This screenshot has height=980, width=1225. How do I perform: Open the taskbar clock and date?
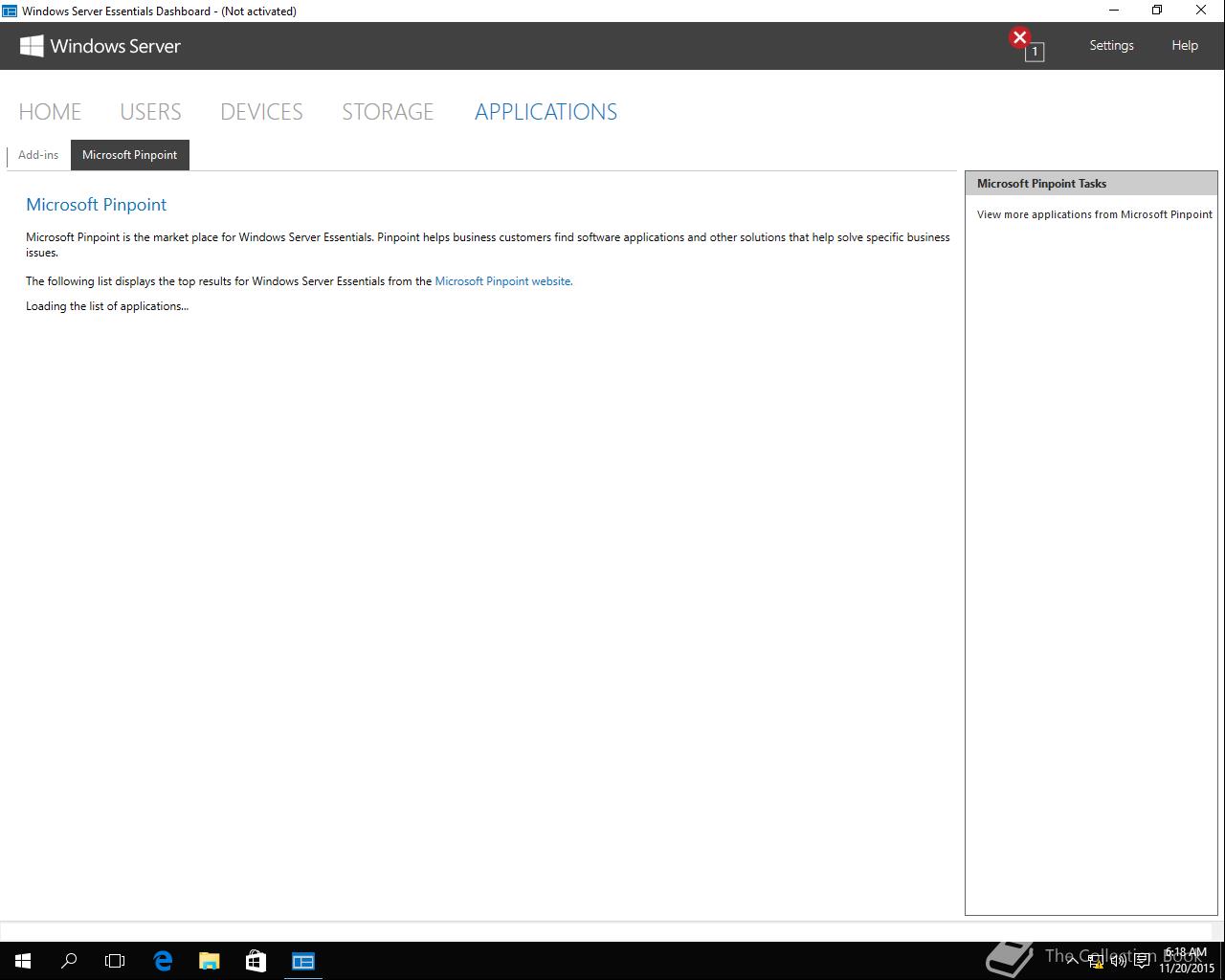pos(1187,961)
